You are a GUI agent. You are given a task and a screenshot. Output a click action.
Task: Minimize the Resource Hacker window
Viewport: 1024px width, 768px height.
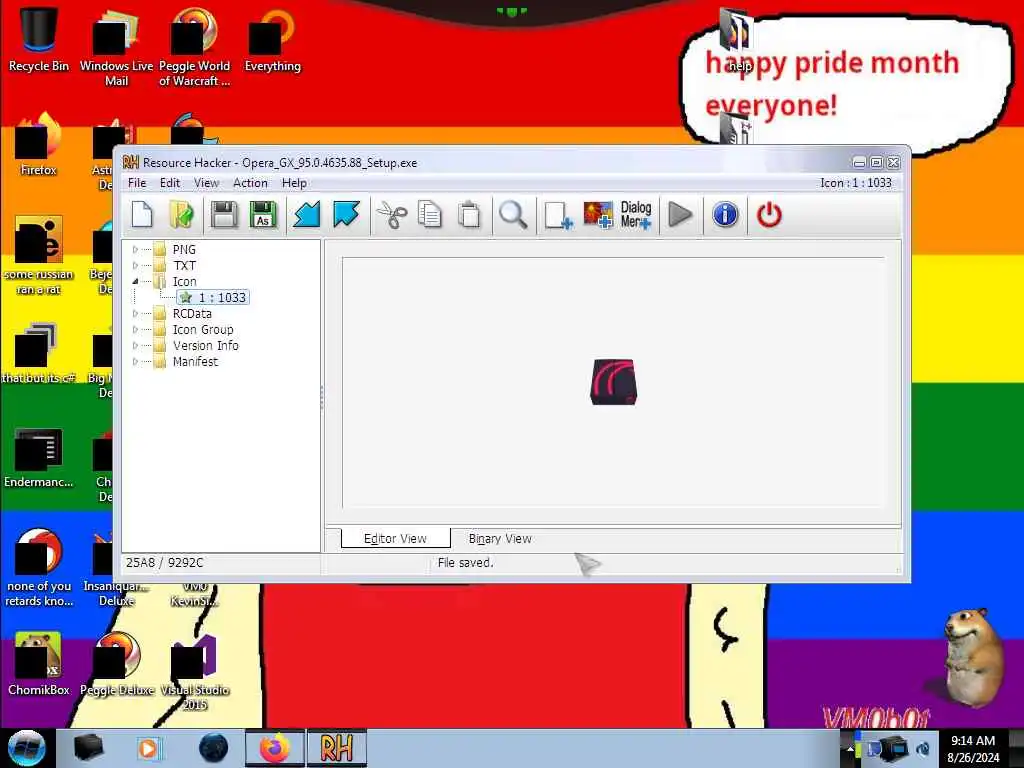pyautogui.click(x=859, y=163)
